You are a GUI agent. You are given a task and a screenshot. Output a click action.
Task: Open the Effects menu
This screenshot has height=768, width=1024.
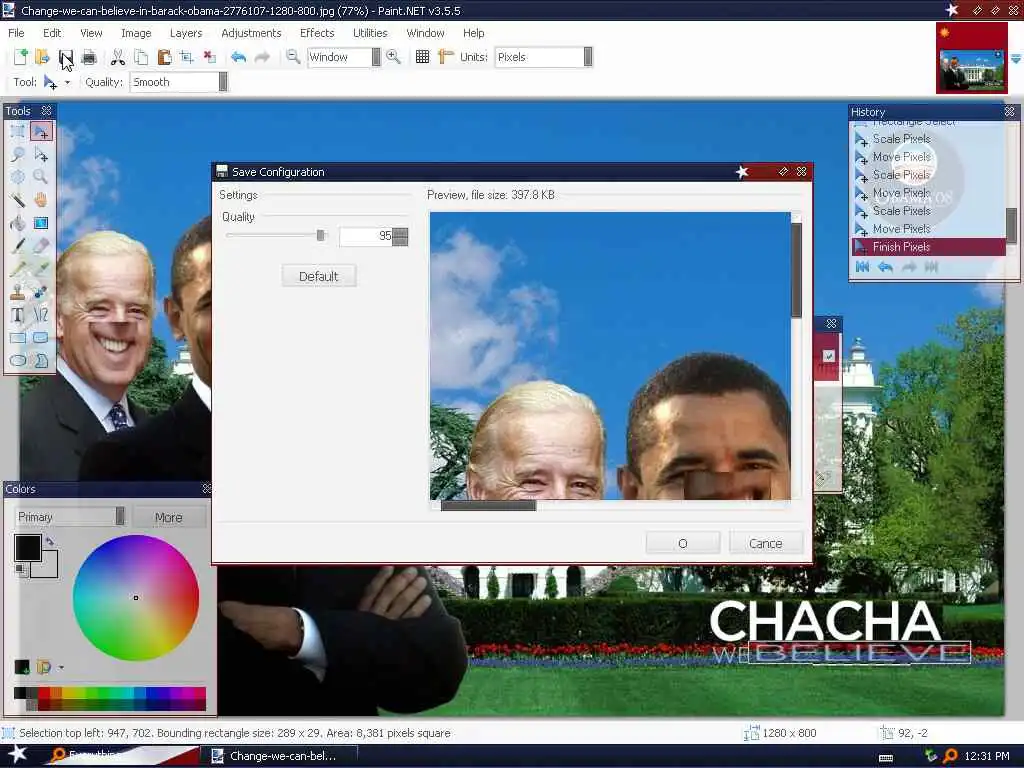(x=317, y=33)
